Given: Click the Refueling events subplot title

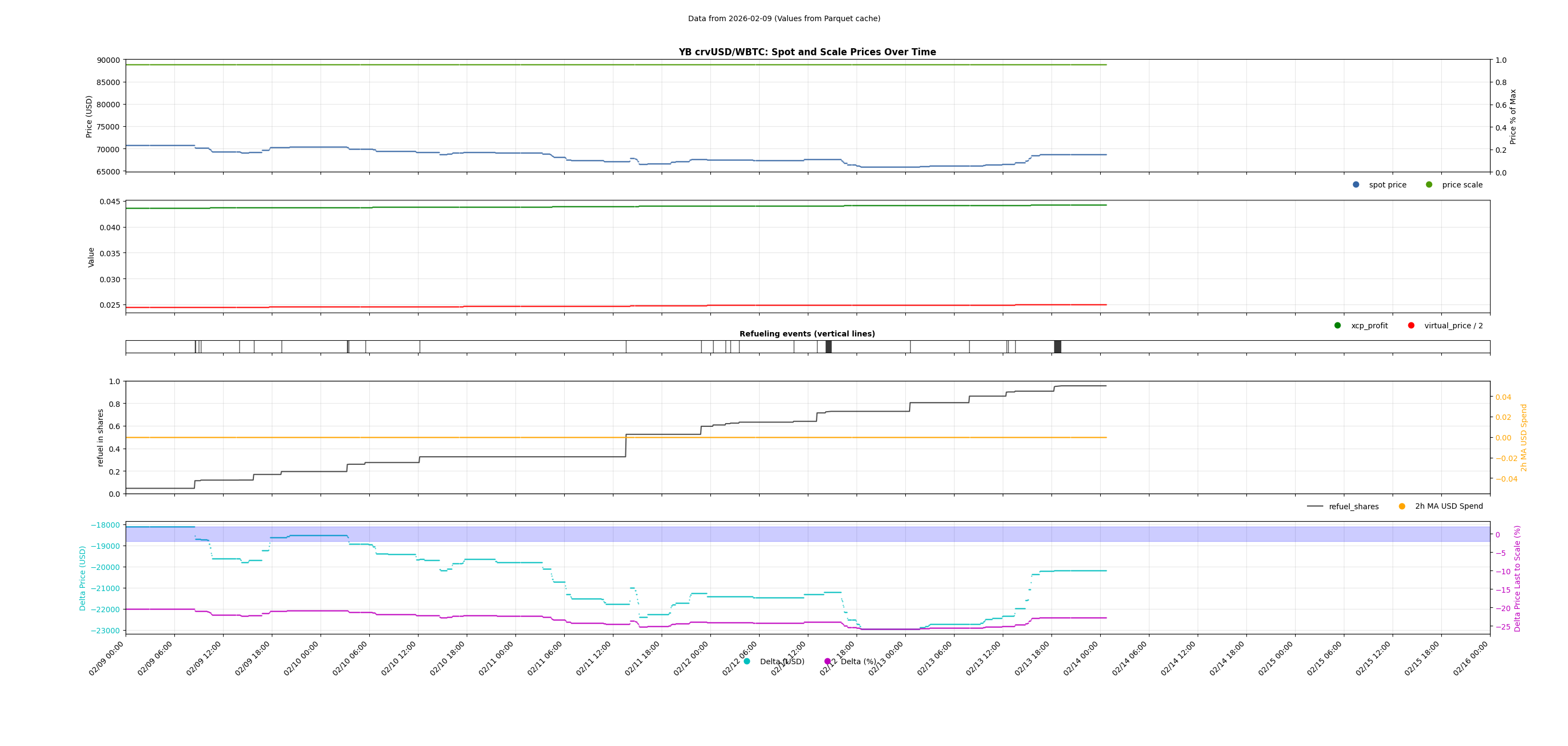Looking at the screenshot, I should click(807, 334).
